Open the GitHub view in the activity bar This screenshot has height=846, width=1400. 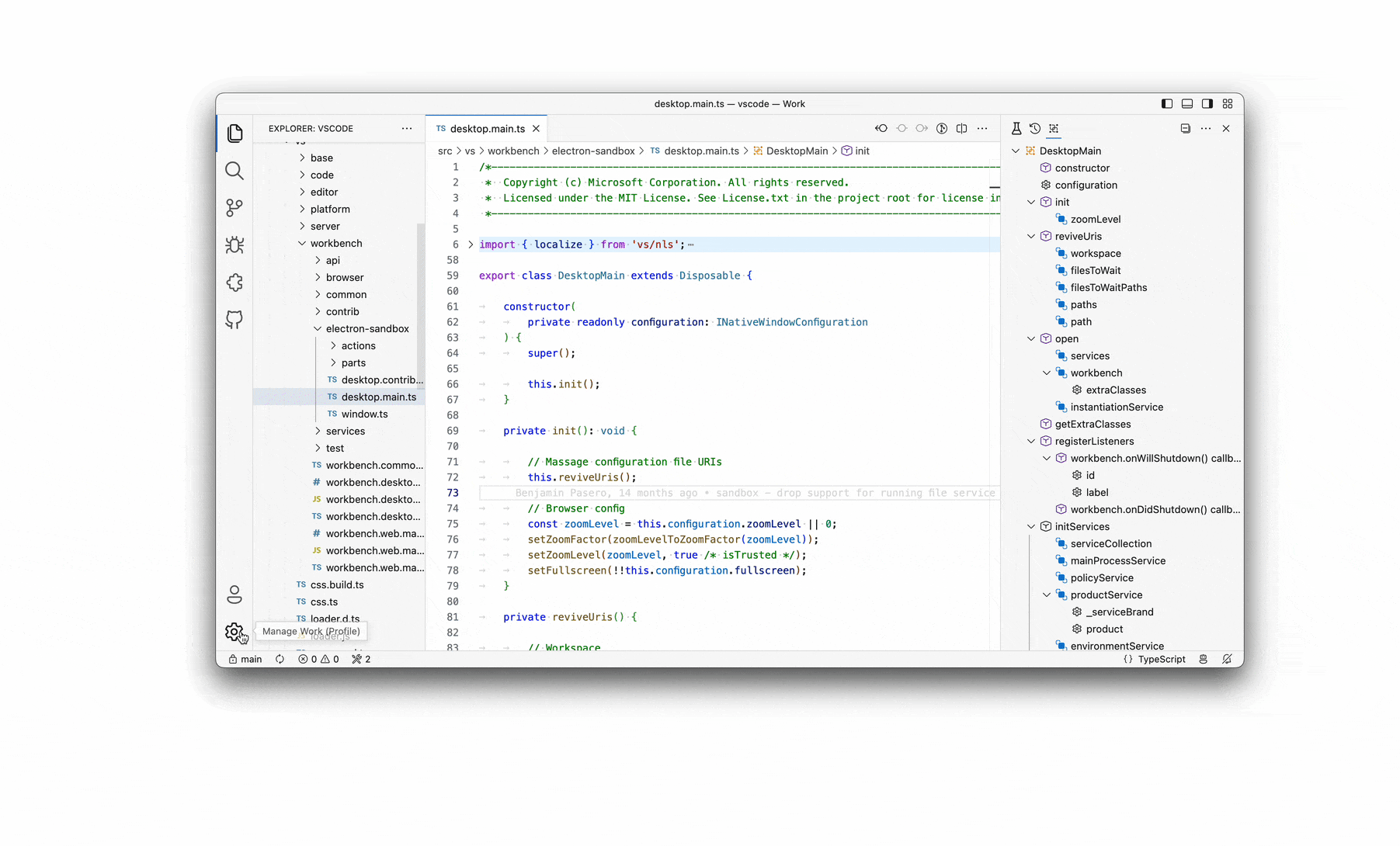234,319
